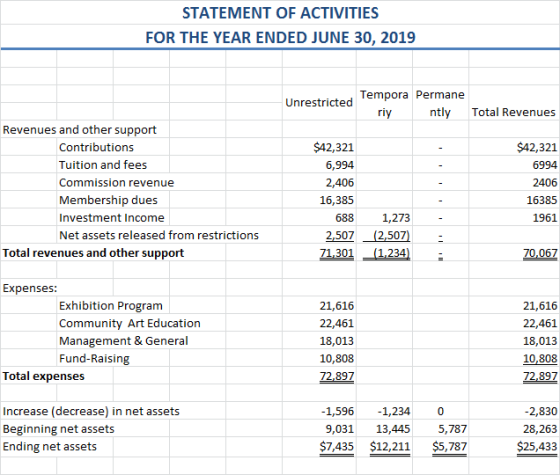Select Total Revenues value 16385
Screen dimensions: 560x475
tap(542, 200)
